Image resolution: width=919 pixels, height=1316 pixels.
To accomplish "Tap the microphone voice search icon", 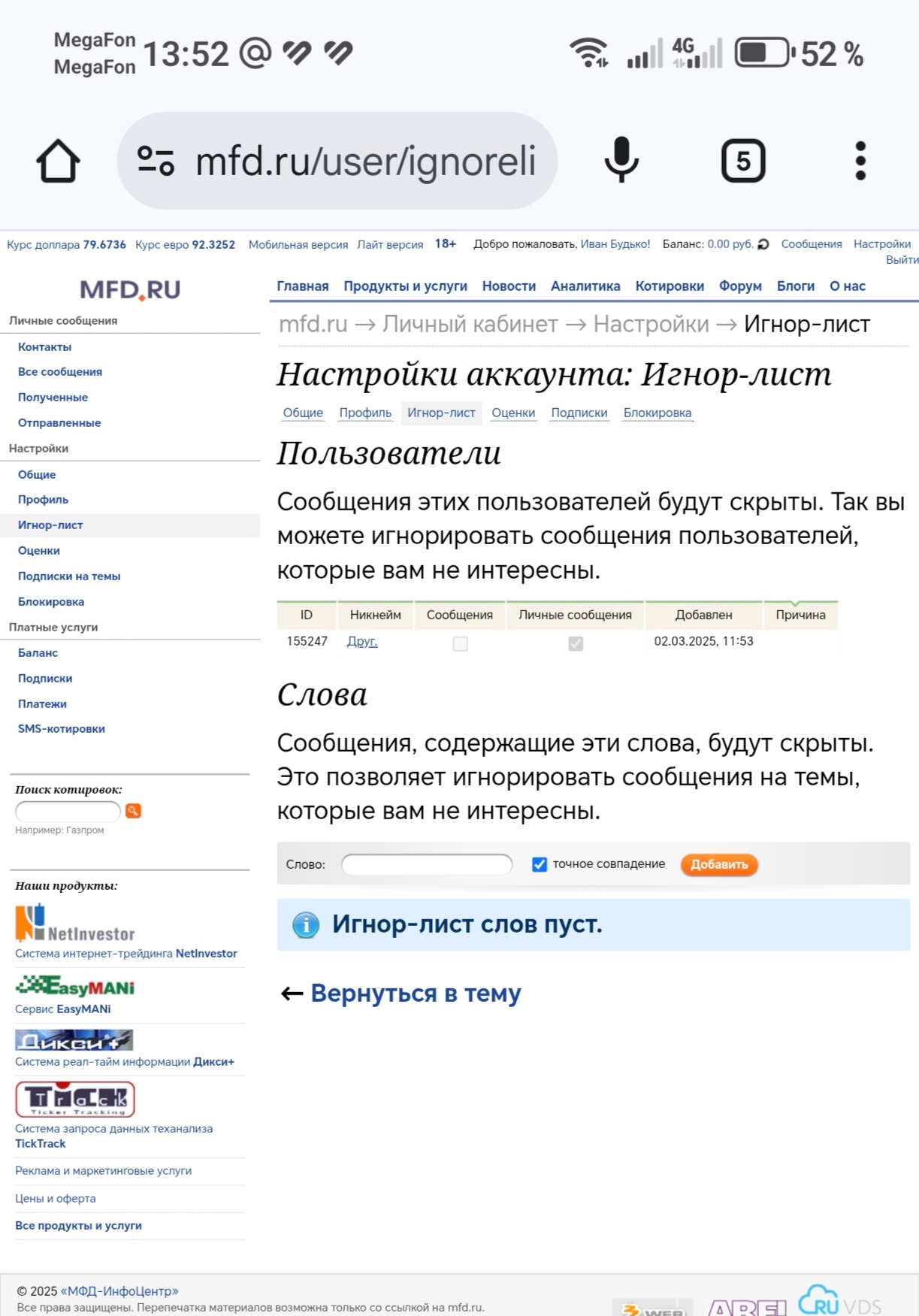I will [x=621, y=160].
